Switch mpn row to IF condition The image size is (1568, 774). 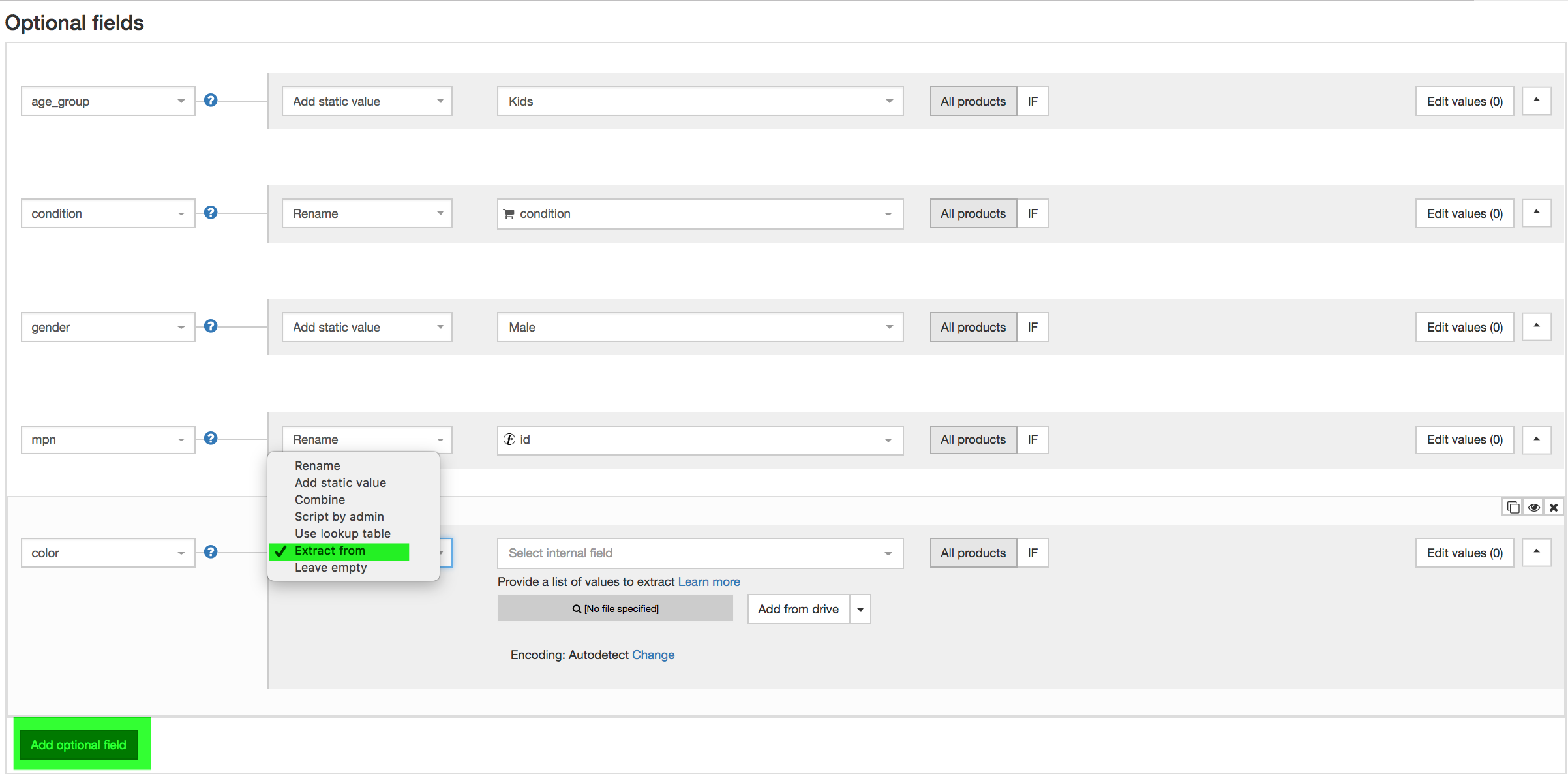pos(1032,439)
